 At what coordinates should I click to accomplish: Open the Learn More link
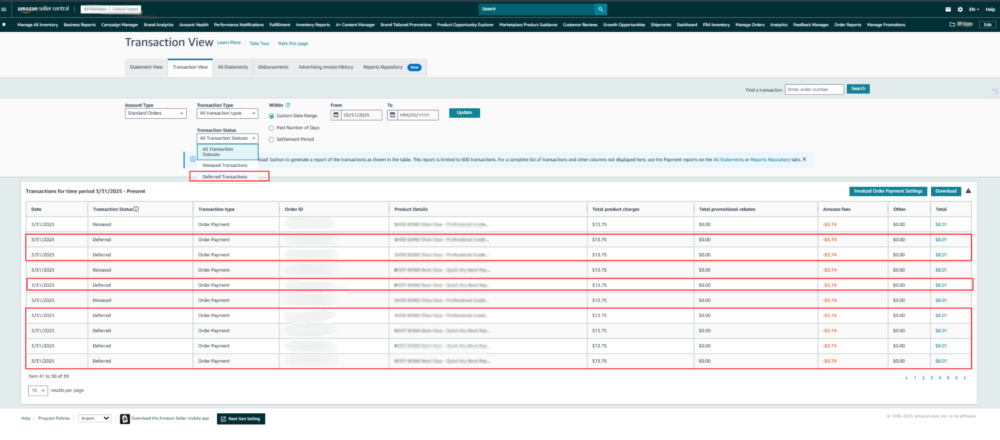229,43
